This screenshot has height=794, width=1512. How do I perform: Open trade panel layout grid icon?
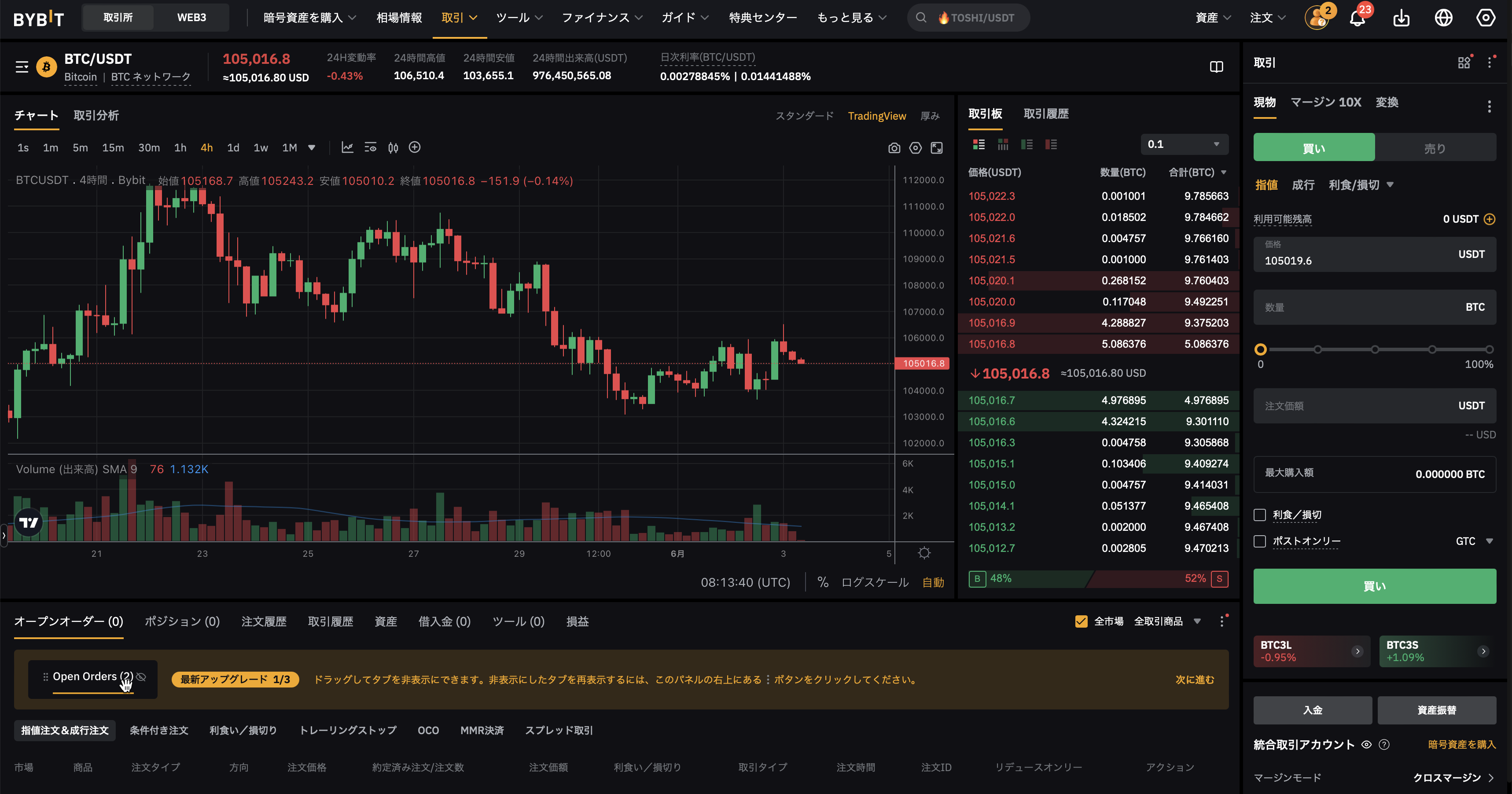point(1464,62)
